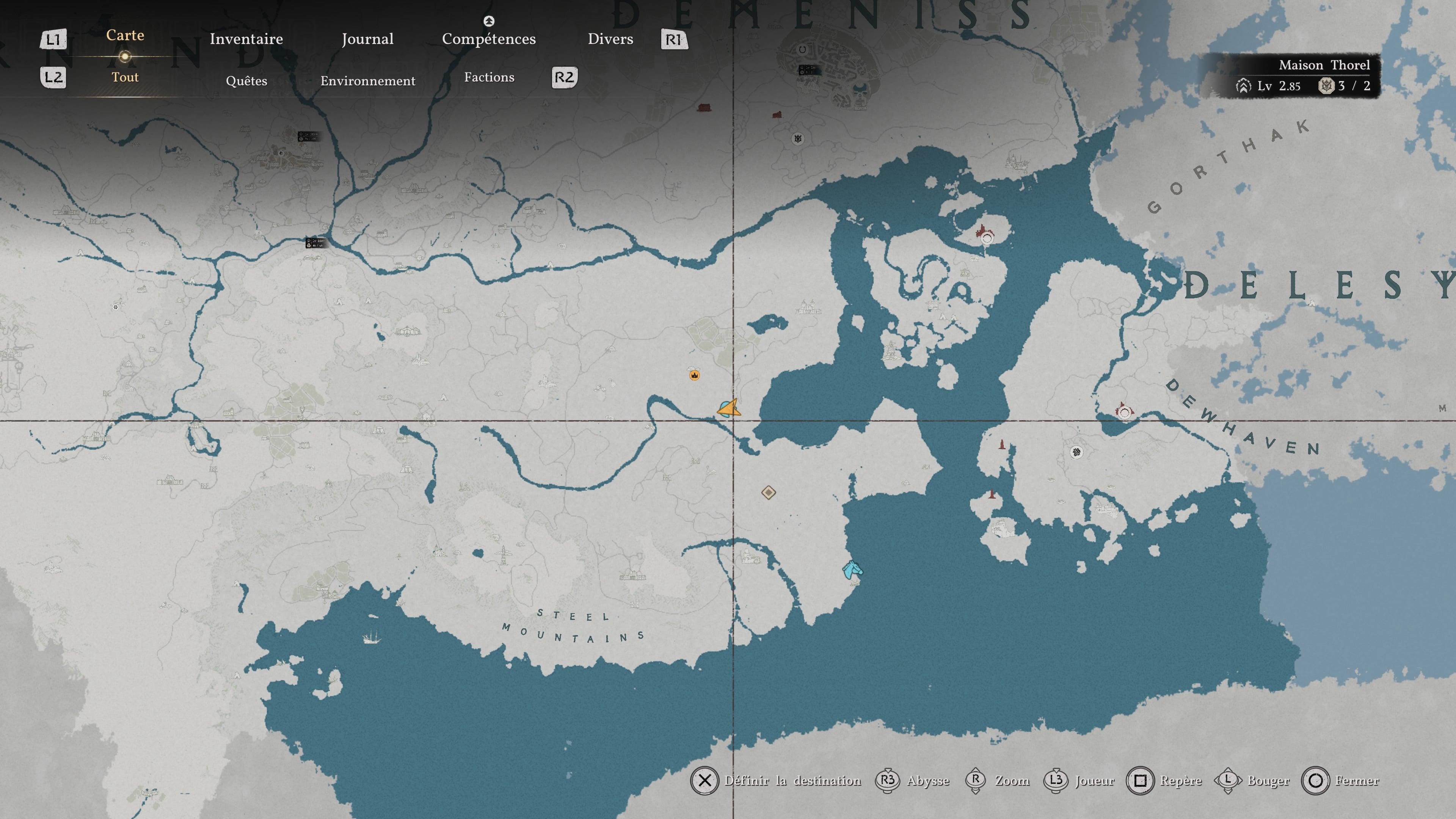Click the Définir la destination label
Image resolution: width=1456 pixels, height=819 pixels.
pos(792,781)
